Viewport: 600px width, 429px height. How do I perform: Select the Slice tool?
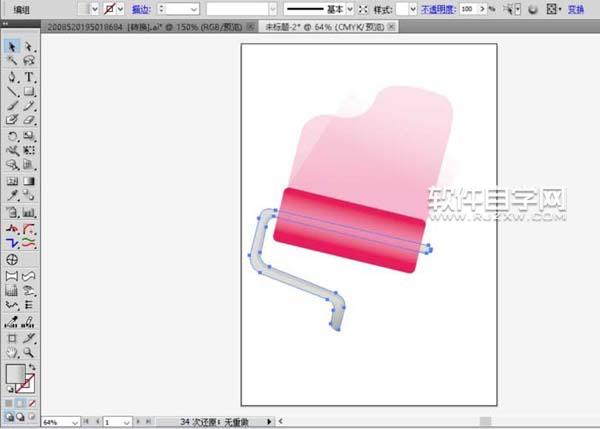(28, 338)
